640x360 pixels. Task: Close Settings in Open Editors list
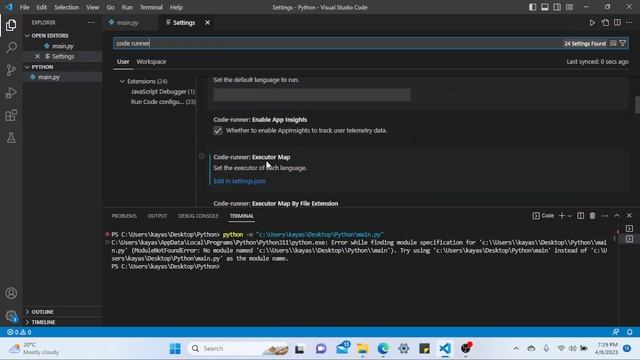coord(37,56)
